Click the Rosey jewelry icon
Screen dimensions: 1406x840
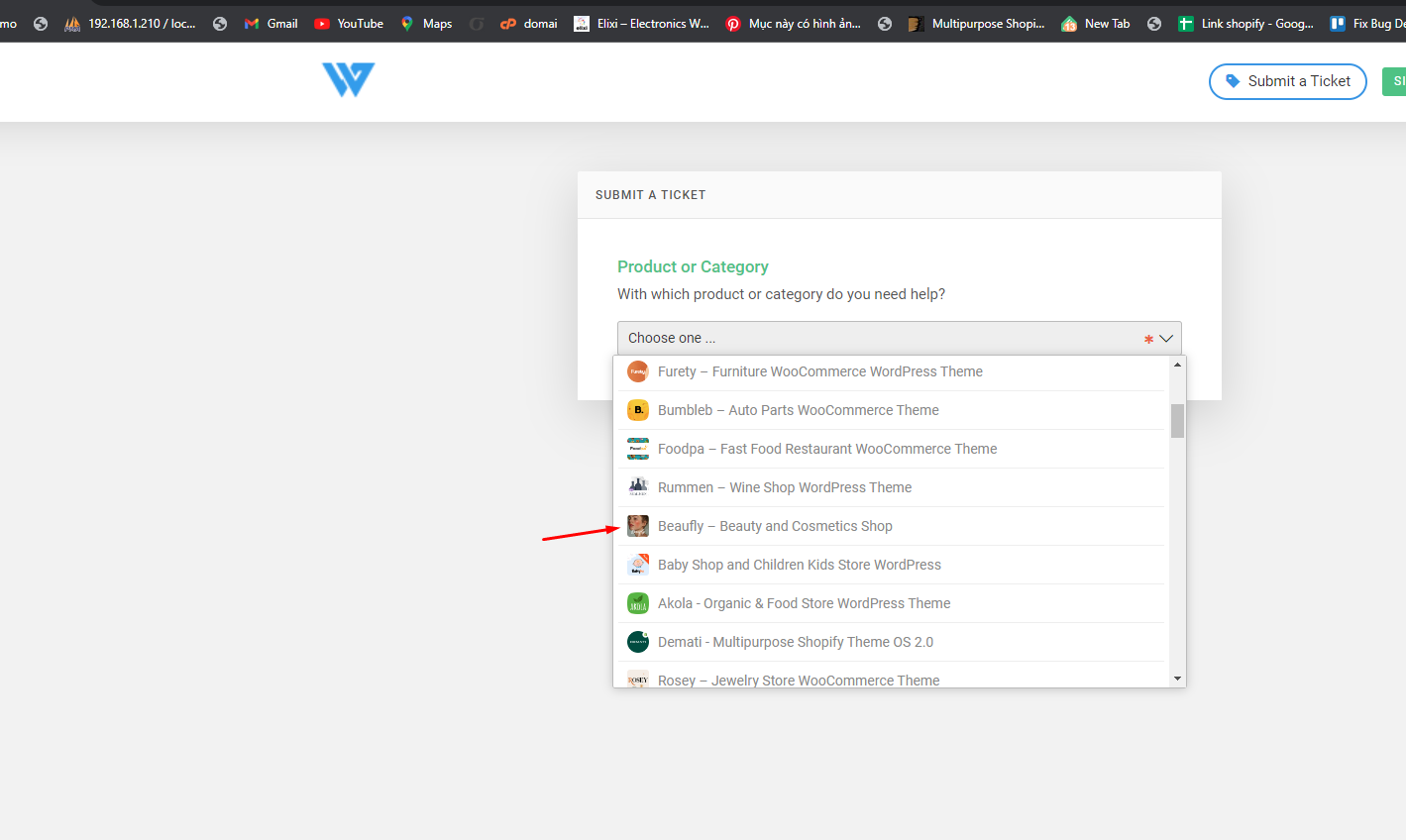(x=638, y=679)
